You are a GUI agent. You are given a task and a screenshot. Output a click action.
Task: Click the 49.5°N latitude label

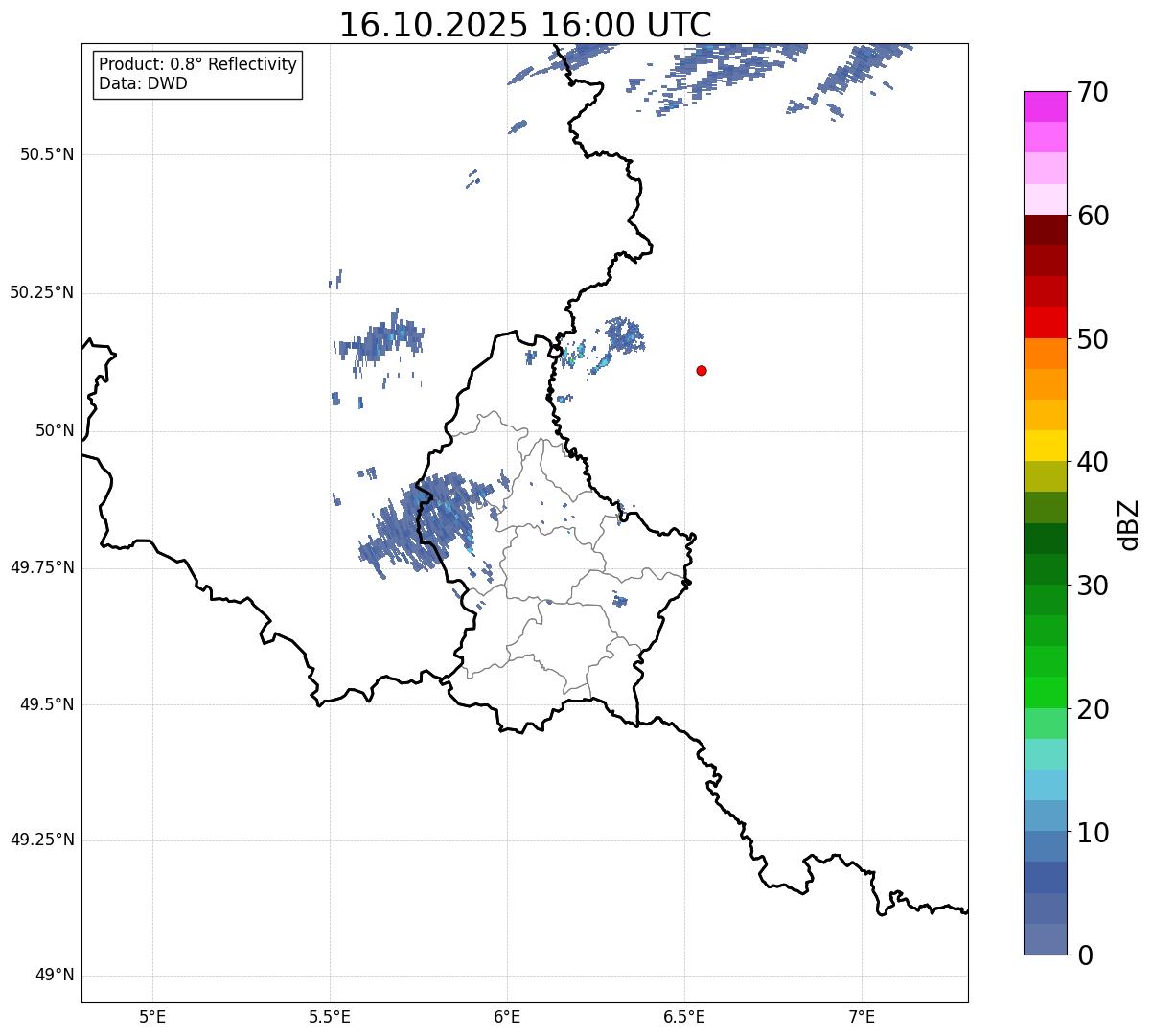(47, 704)
